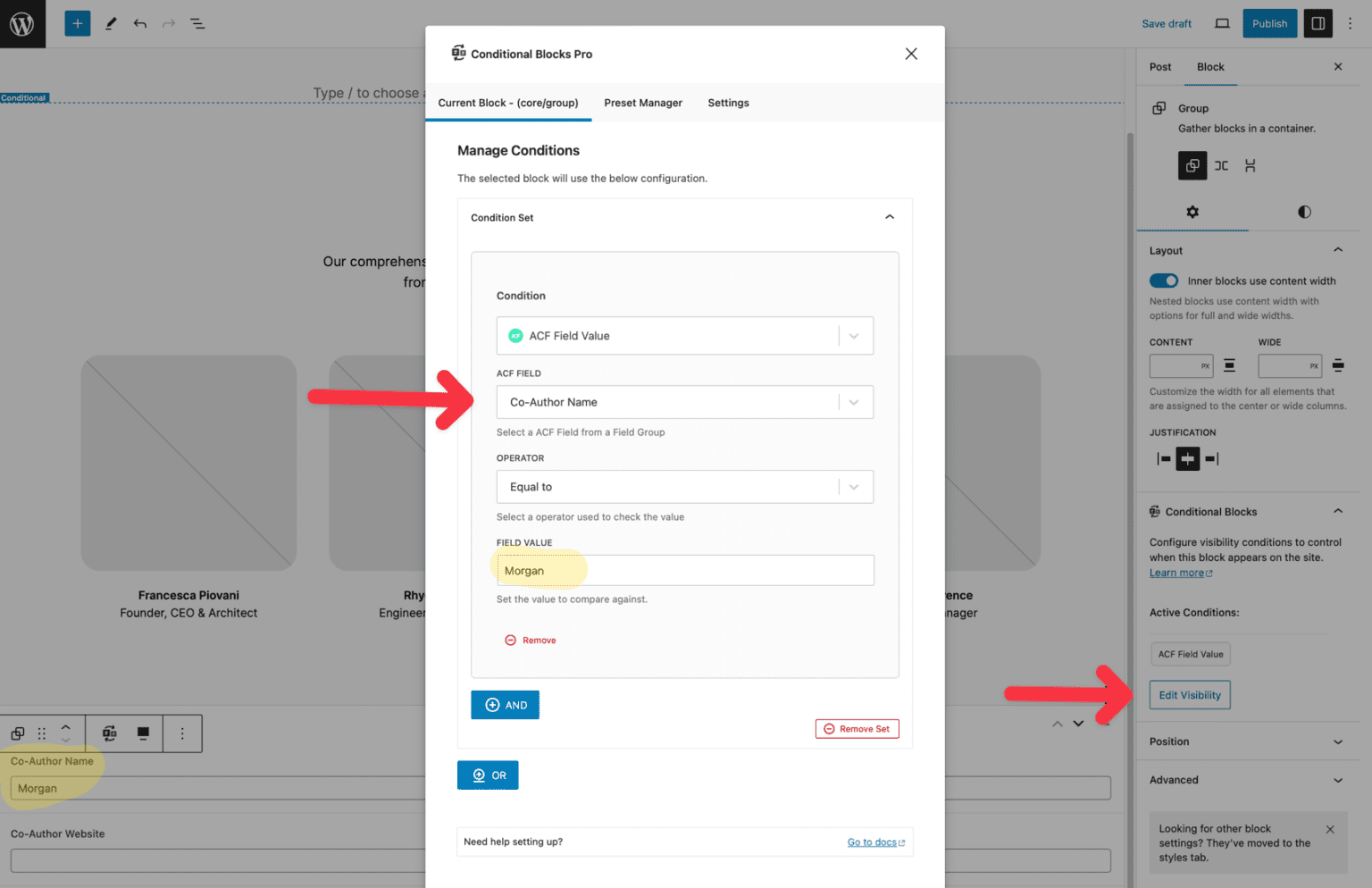The image size is (1372, 888).
Task: Toggle the block inserter plus button
Action: (x=78, y=23)
